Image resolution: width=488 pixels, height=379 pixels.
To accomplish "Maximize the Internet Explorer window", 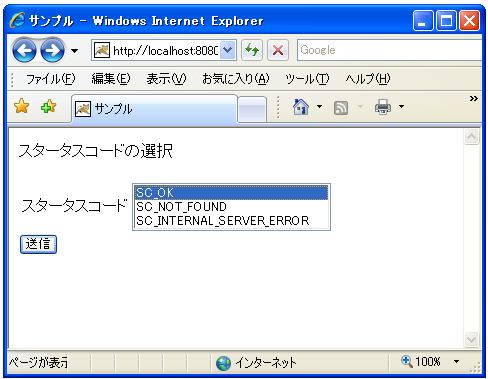I will coord(446,21).
